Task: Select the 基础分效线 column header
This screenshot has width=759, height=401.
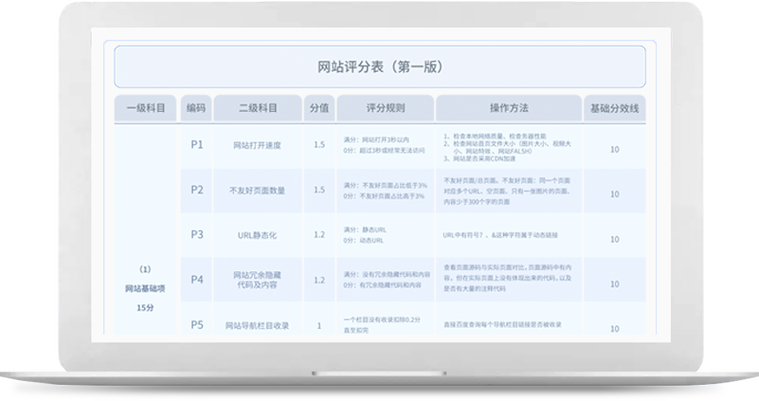Action: pyautogui.click(x=614, y=108)
